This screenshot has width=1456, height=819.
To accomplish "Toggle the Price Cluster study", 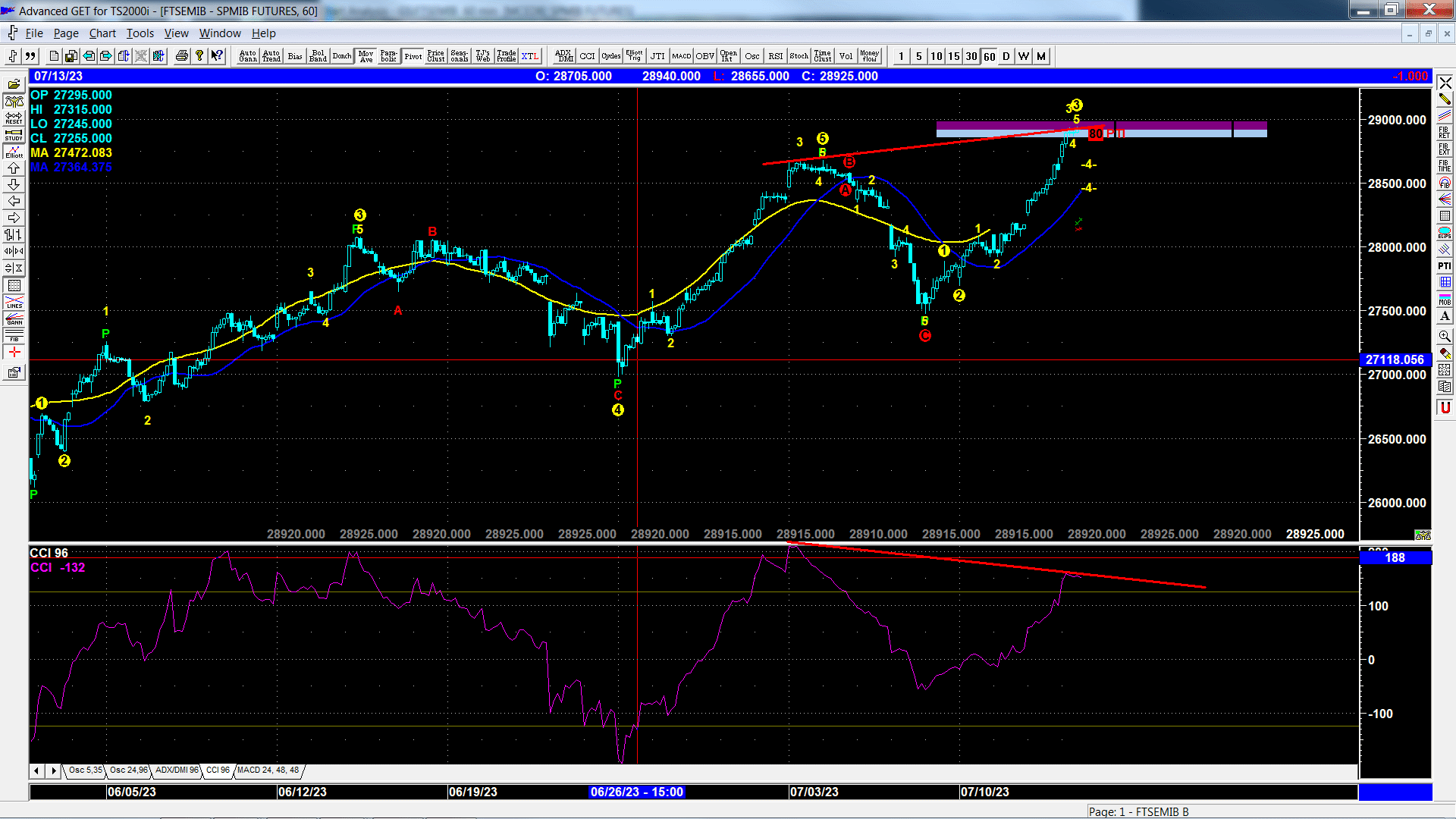I will 436,56.
